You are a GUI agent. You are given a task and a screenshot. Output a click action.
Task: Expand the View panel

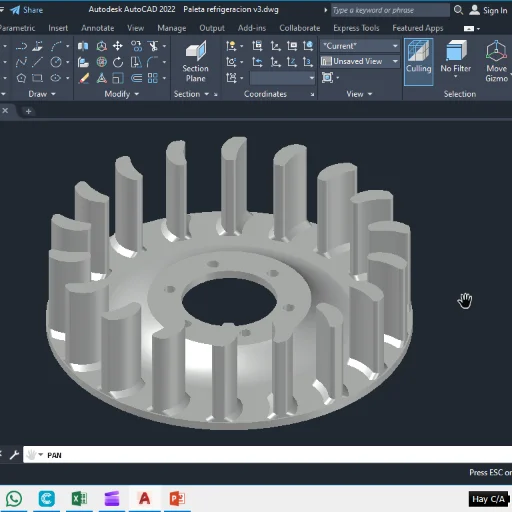[359, 94]
